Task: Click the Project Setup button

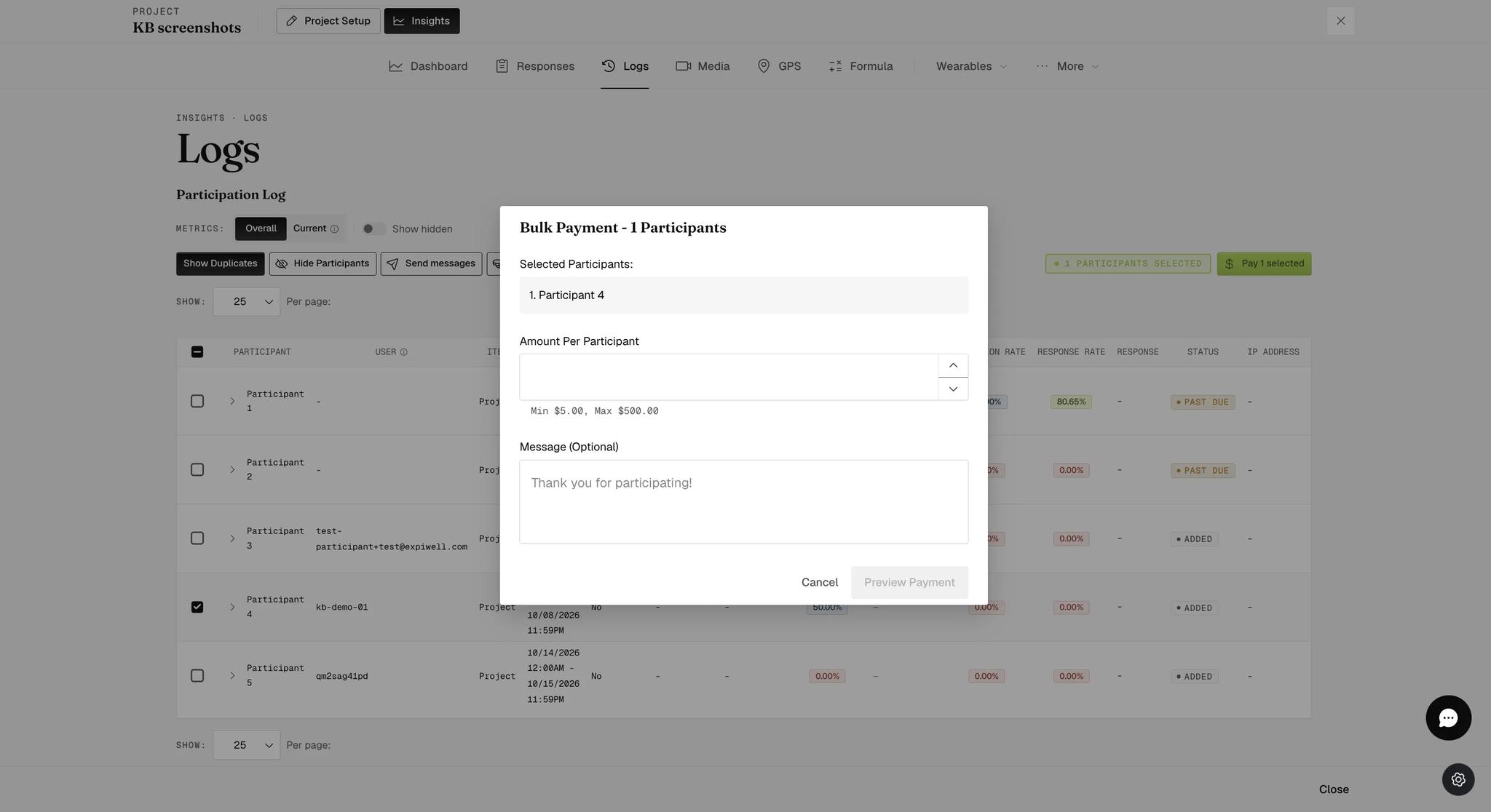Action: [x=328, y=21]
